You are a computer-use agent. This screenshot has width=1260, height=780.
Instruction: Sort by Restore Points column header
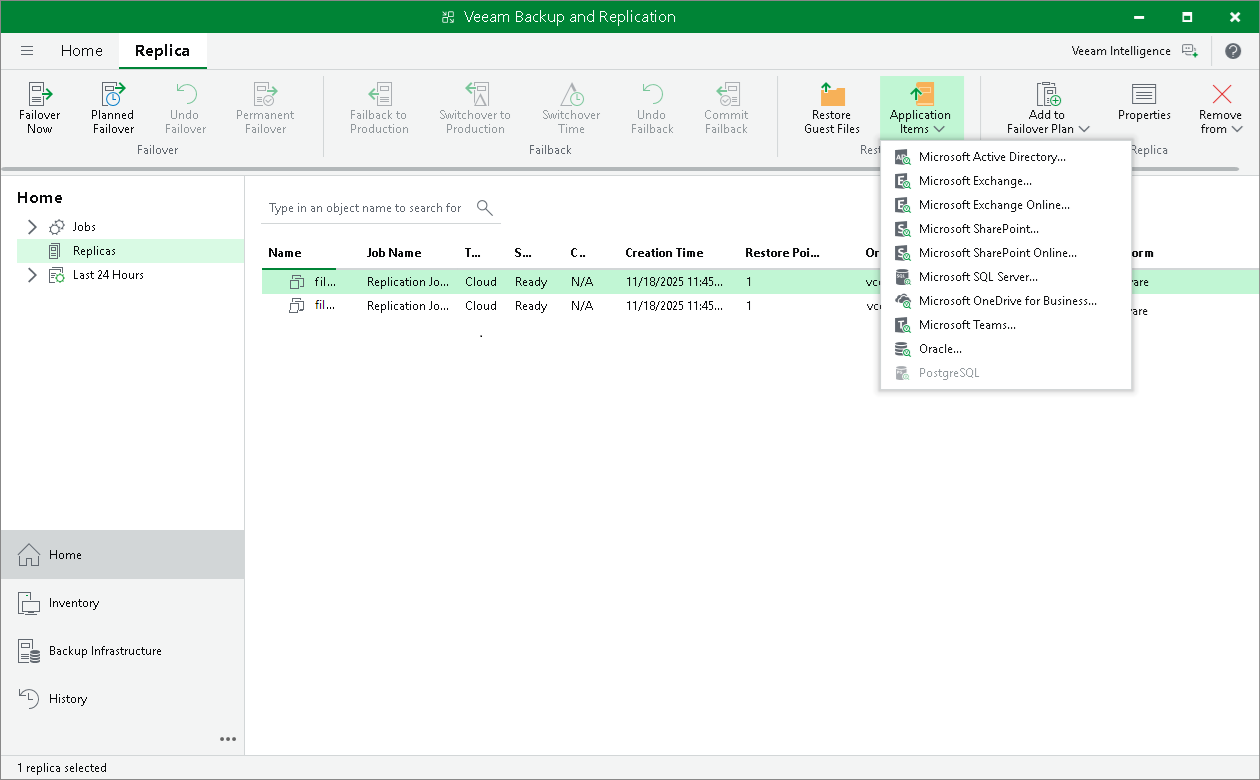point(783,253)
